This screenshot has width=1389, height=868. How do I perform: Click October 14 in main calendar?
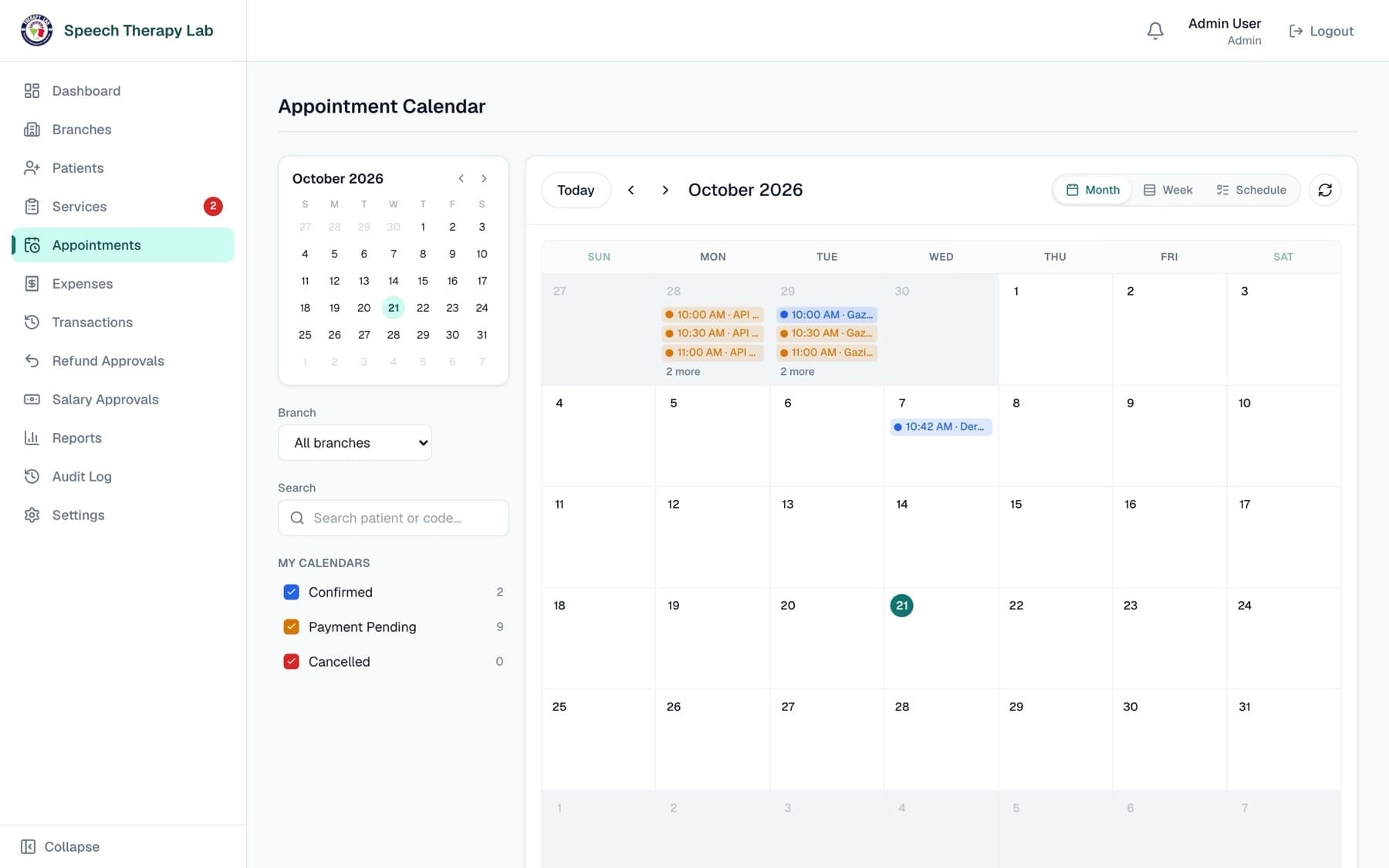point(941,537)
